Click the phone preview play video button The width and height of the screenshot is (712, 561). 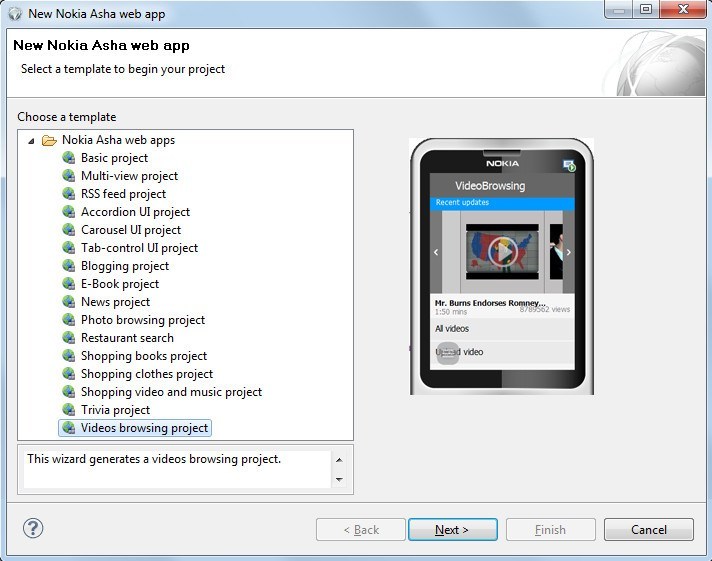[x=502, y=251]
